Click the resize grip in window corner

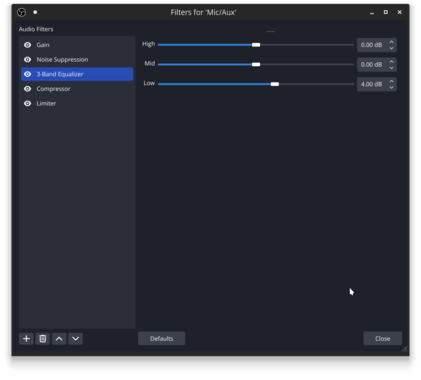[404, 349]
